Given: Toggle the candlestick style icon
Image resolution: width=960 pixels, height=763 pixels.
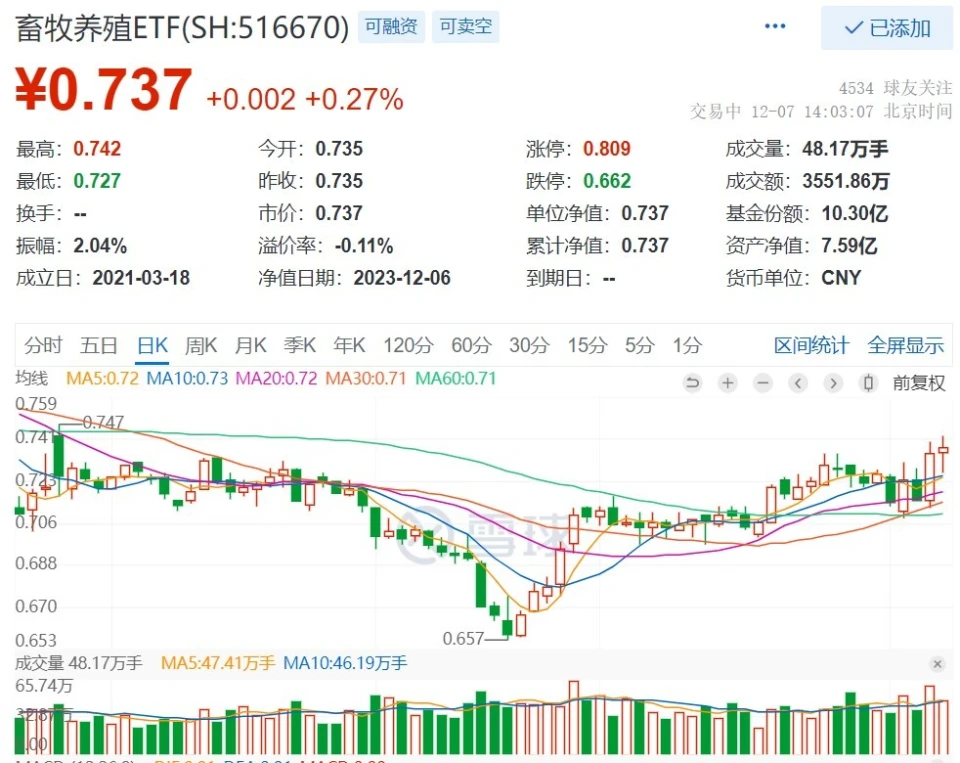Looking at the screenshot, I should tap(869, 383).
